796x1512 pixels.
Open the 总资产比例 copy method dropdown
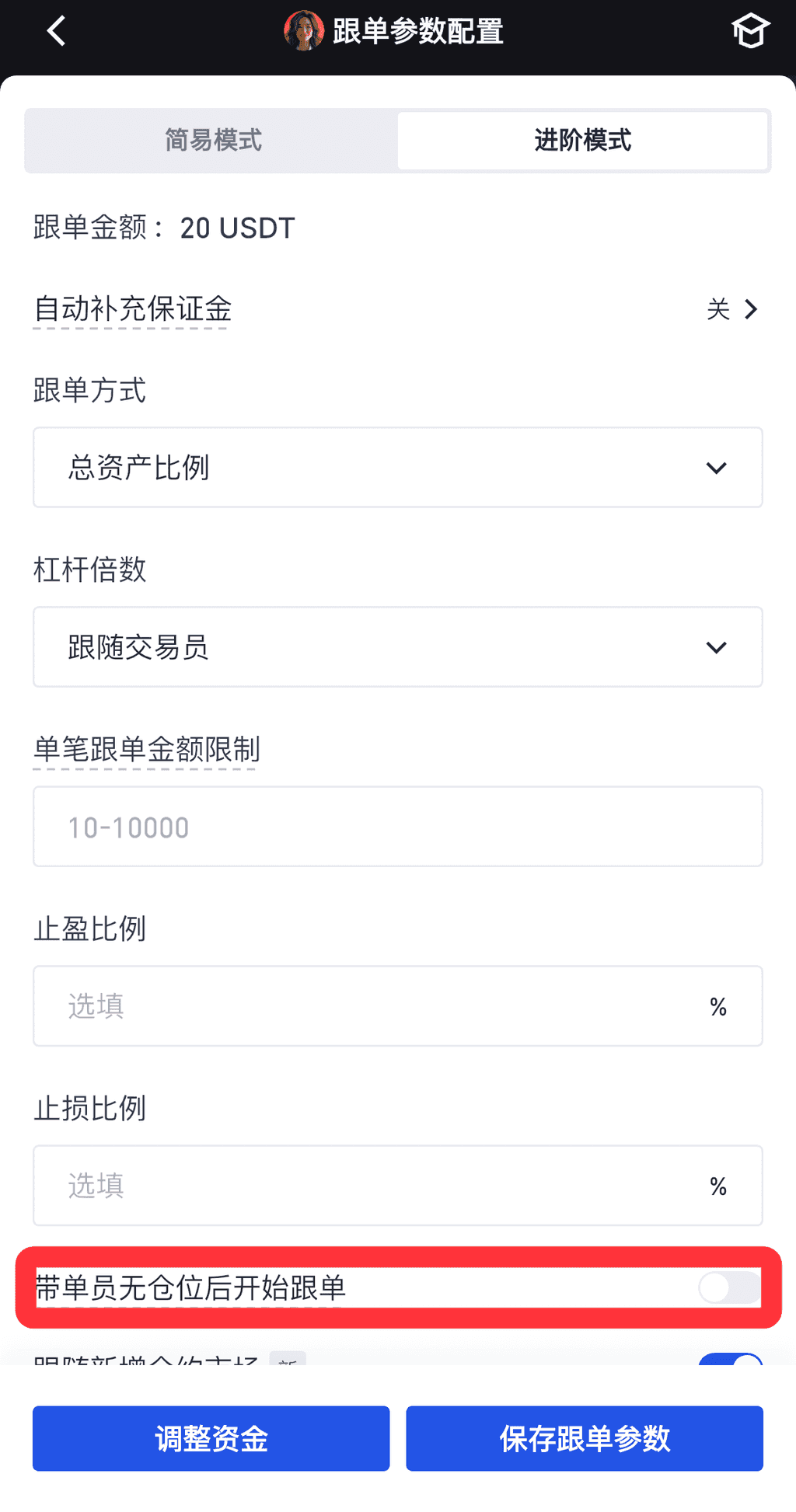[398, 468]
